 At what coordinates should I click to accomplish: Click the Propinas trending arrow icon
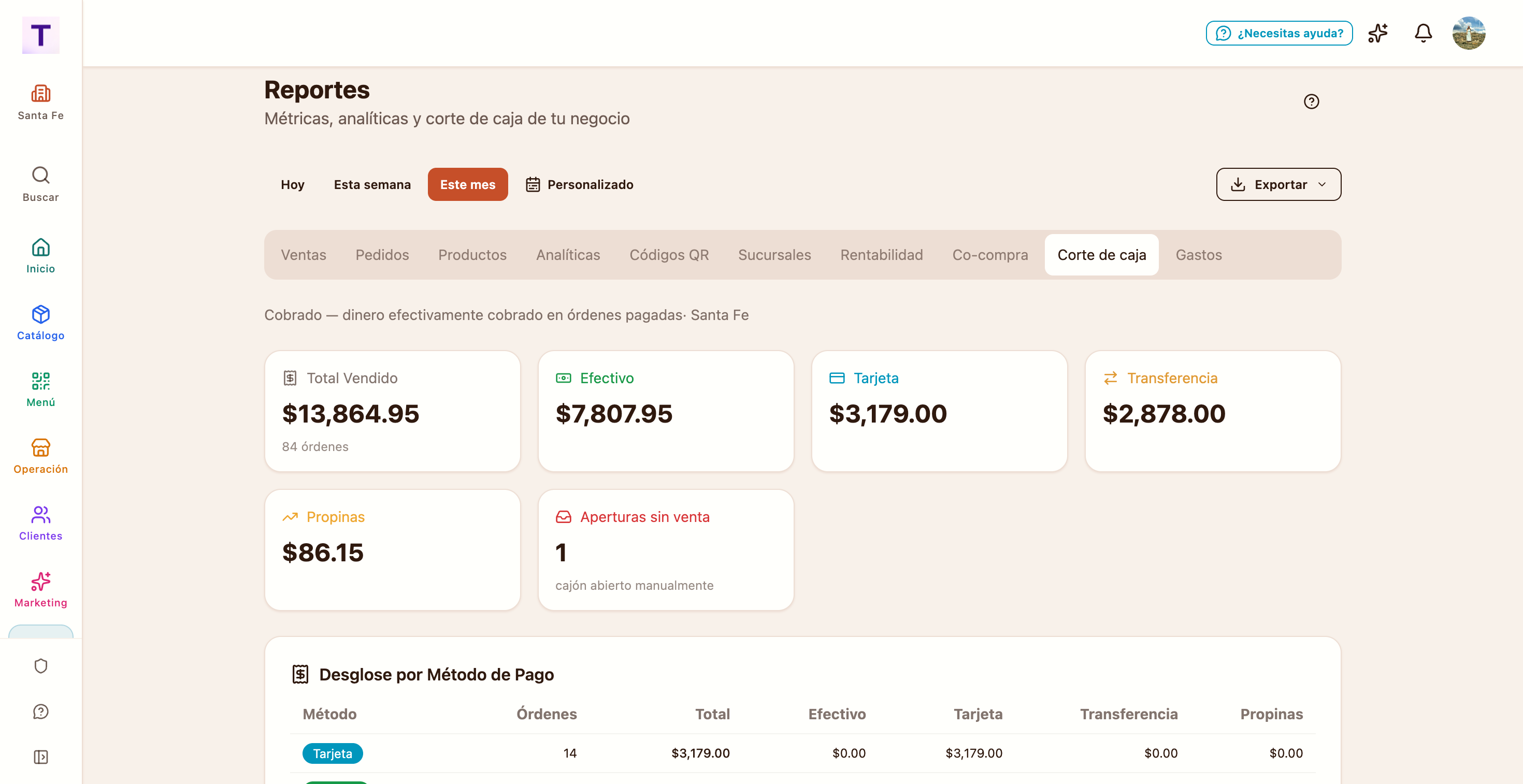click(290, 517)
